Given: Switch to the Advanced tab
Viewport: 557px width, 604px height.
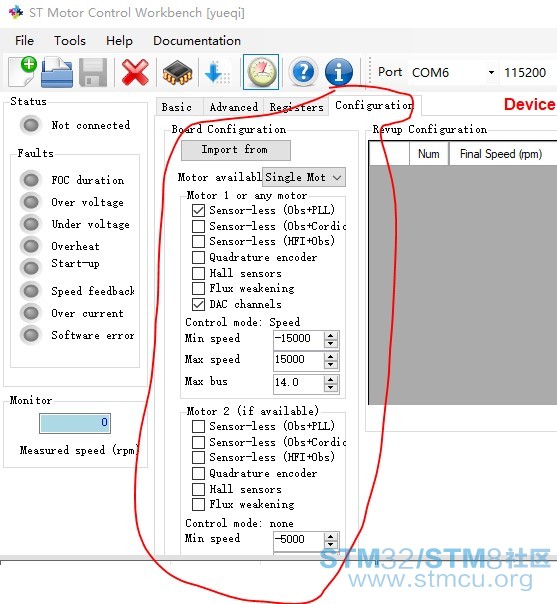Looking at the screenshot, I should pos(234,107).
